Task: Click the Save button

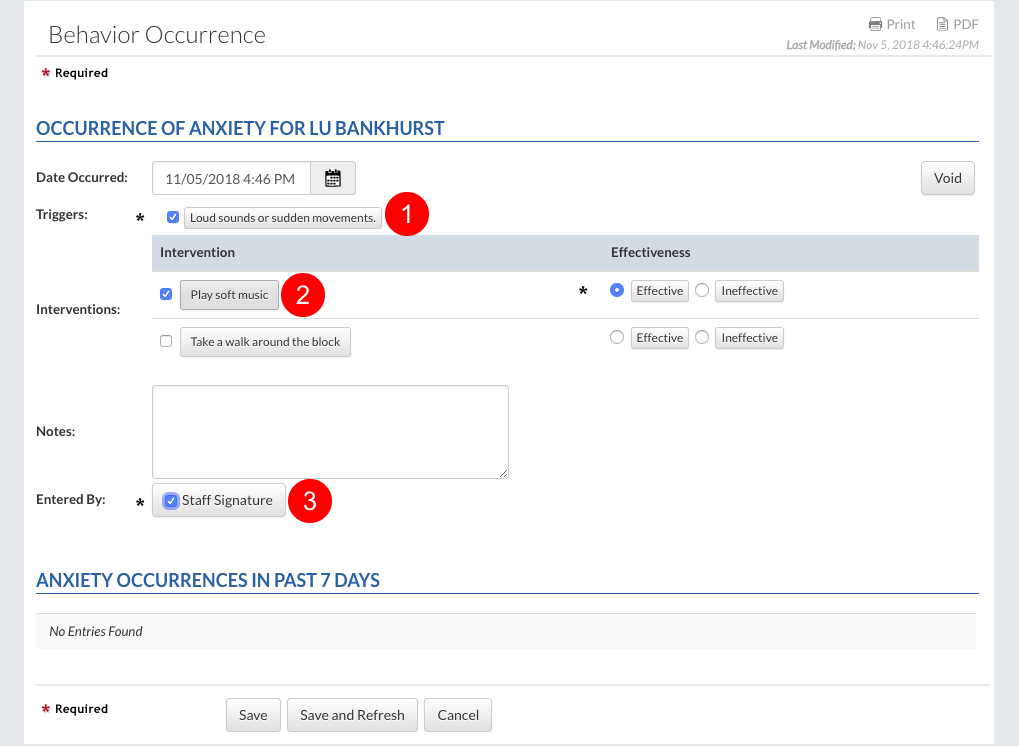Action: (253, 715)
